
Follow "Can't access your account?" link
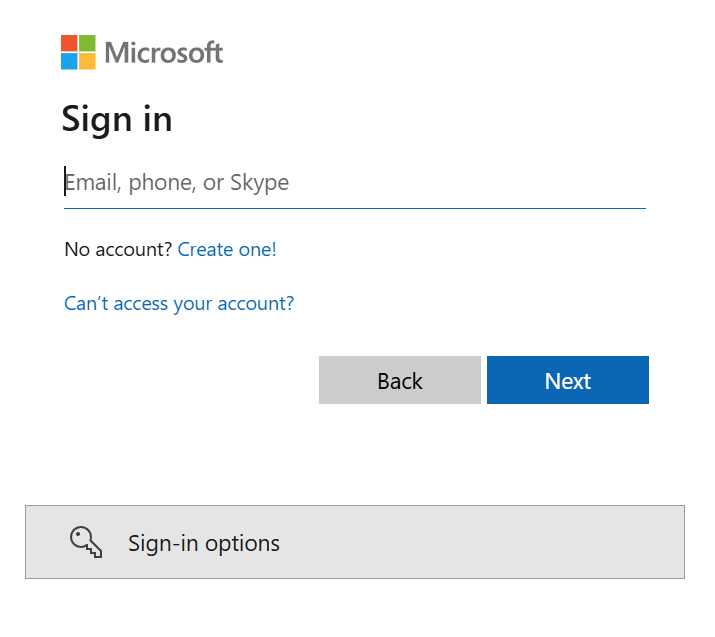(x=179, y=303)
